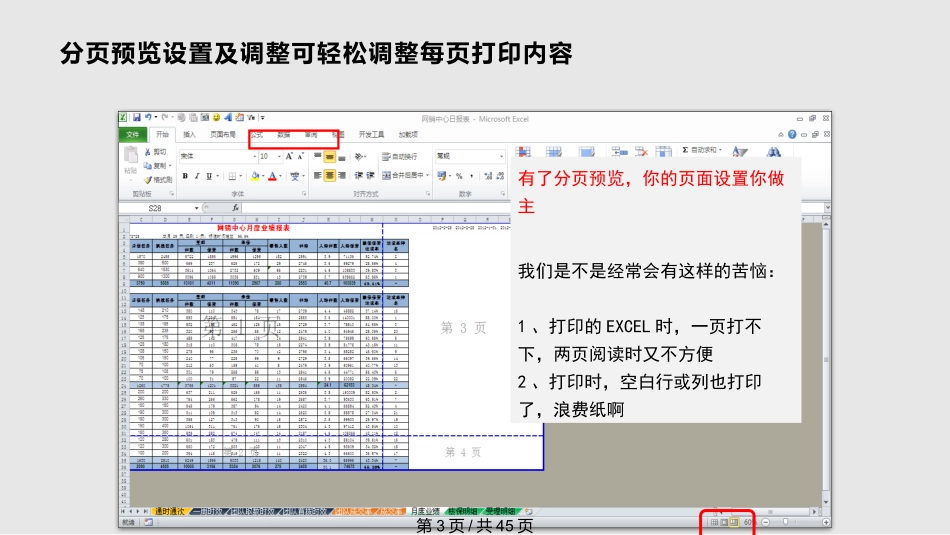Click the zoom slider handle
The height and width of the screenshot is (535, 950).
point(786,522)
